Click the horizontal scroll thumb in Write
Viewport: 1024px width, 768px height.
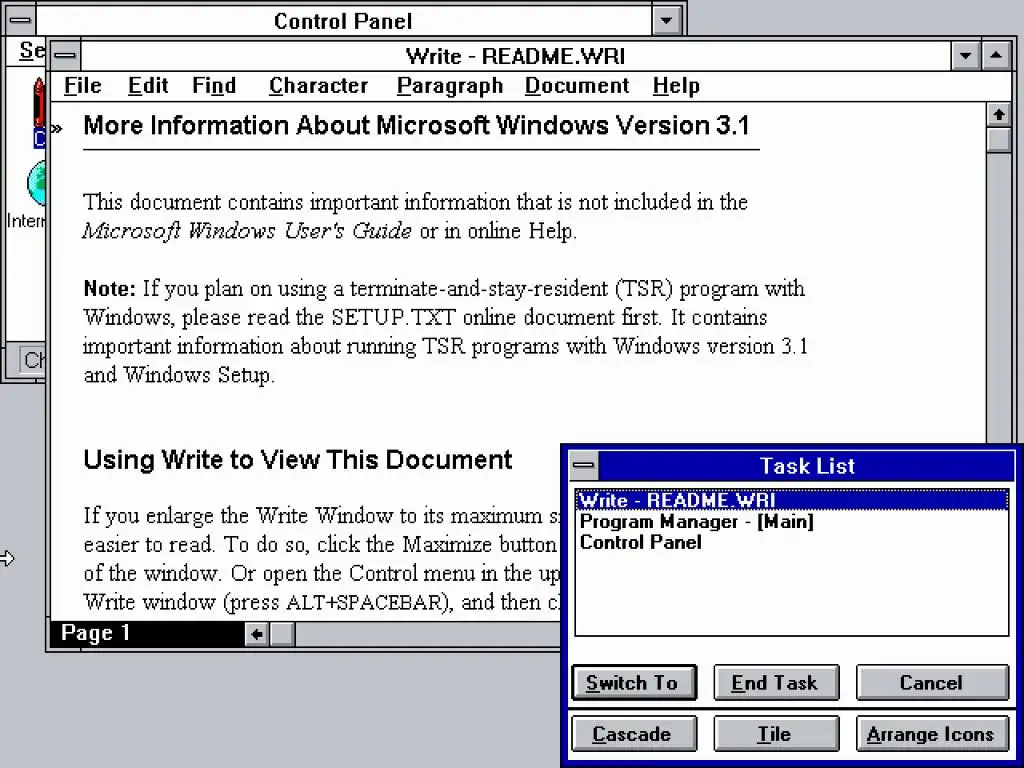pos(282,633)
